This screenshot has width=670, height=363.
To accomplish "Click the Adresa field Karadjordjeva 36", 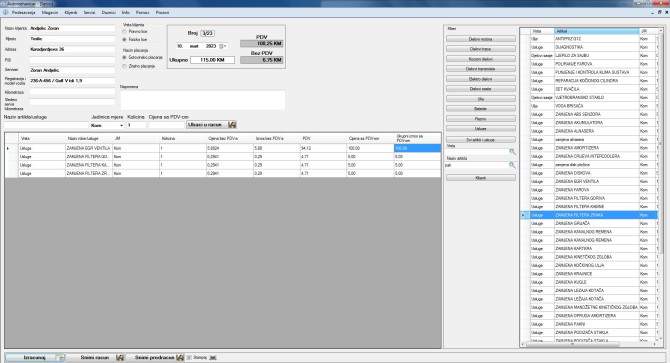I will pos(72,49).
